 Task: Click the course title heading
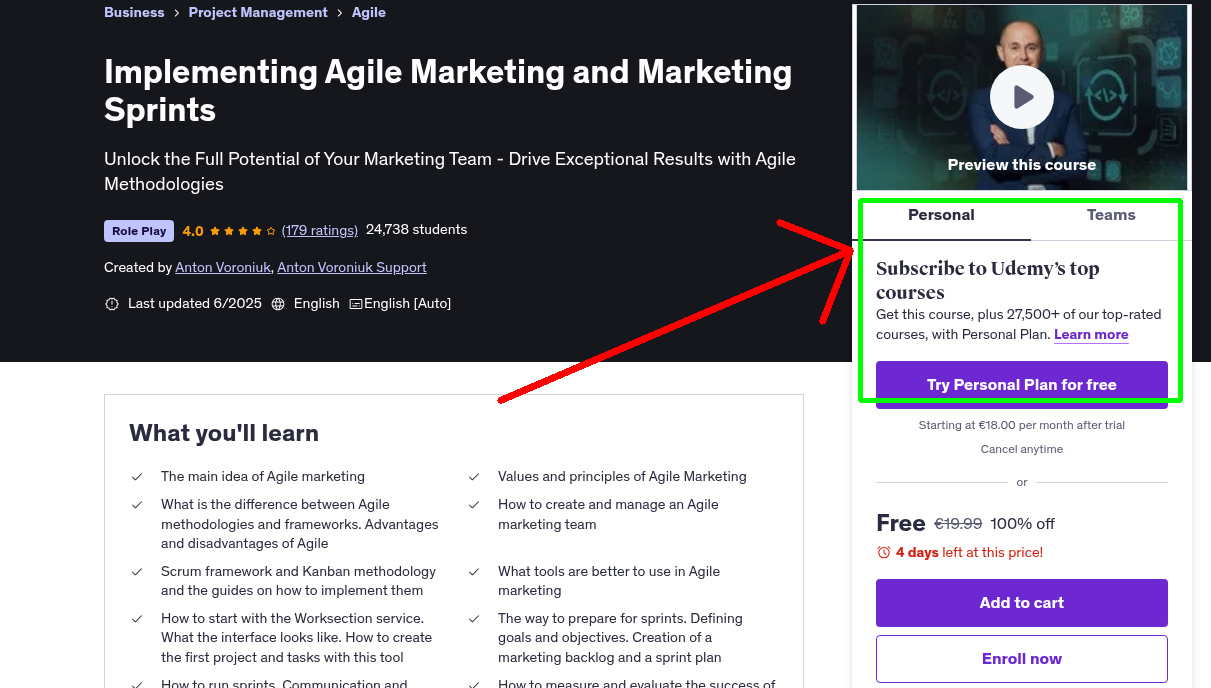[448, 90]
